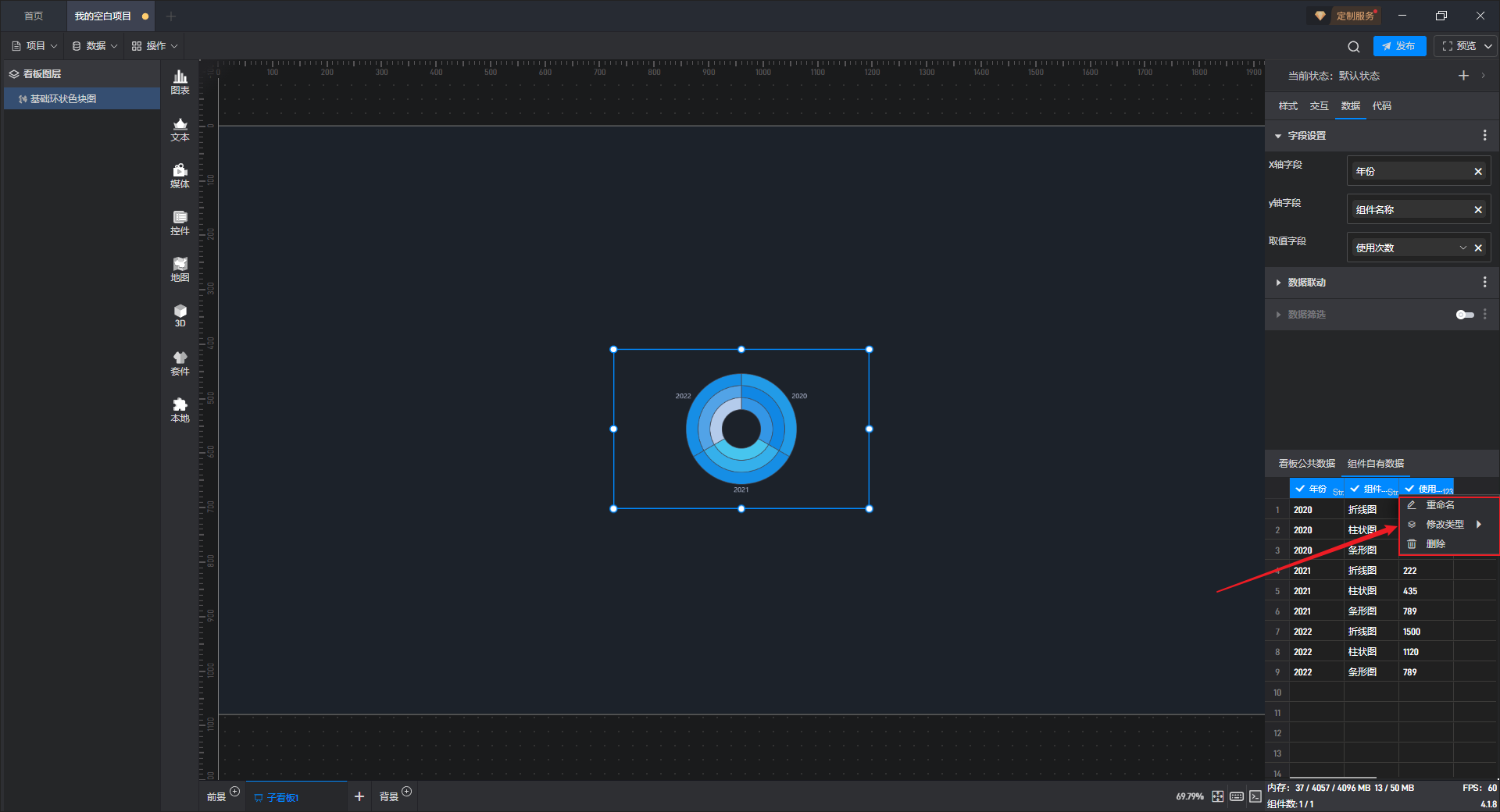Click the 69.79% zoom level value

pos(1190,796)
